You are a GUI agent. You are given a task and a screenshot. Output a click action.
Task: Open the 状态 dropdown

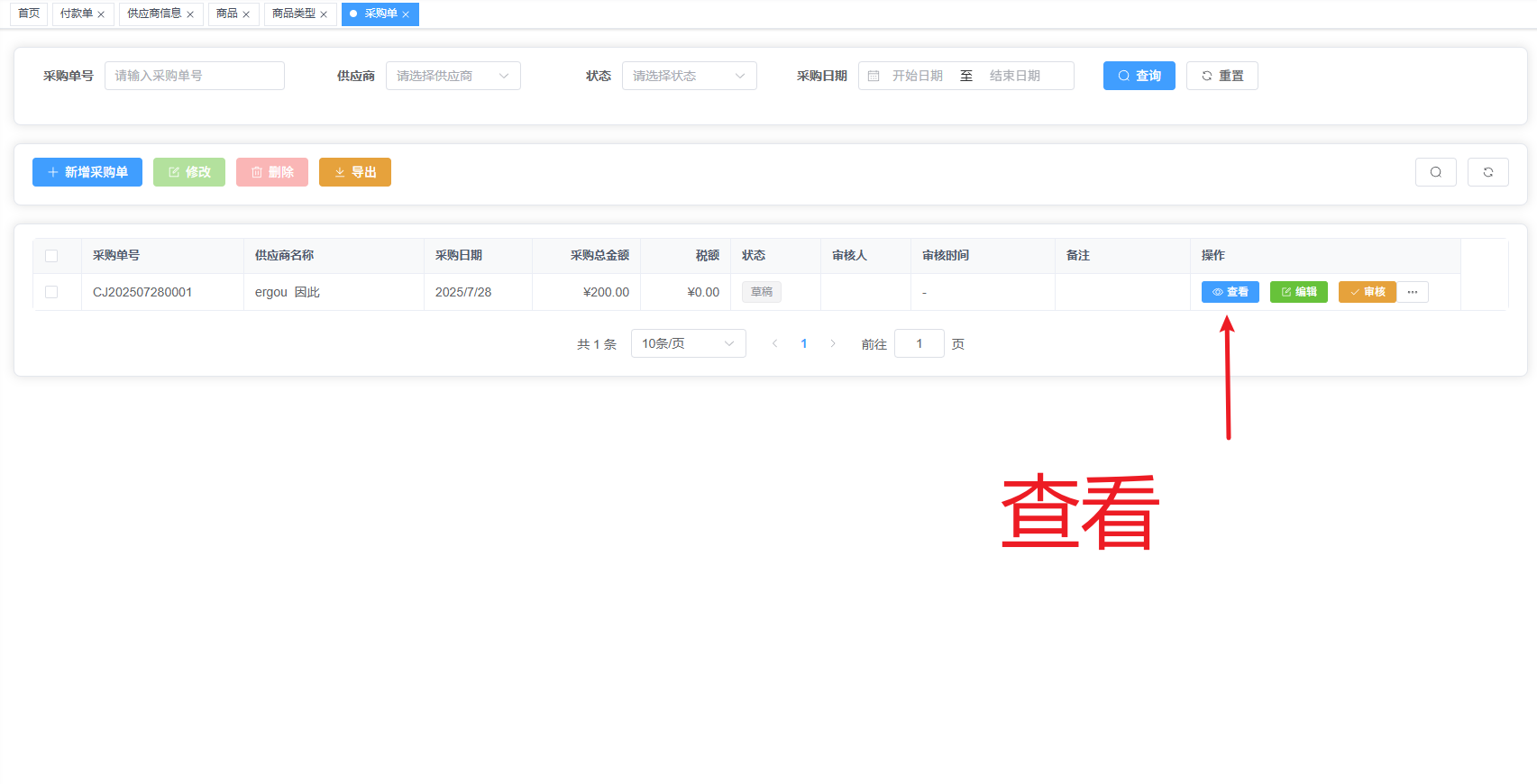tap(690, 76)
